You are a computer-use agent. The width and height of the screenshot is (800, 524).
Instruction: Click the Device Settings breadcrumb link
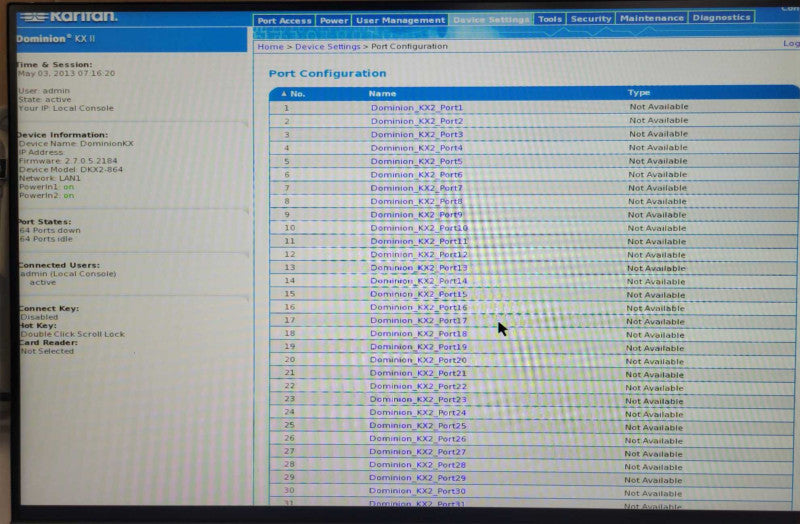pos(328,46)
